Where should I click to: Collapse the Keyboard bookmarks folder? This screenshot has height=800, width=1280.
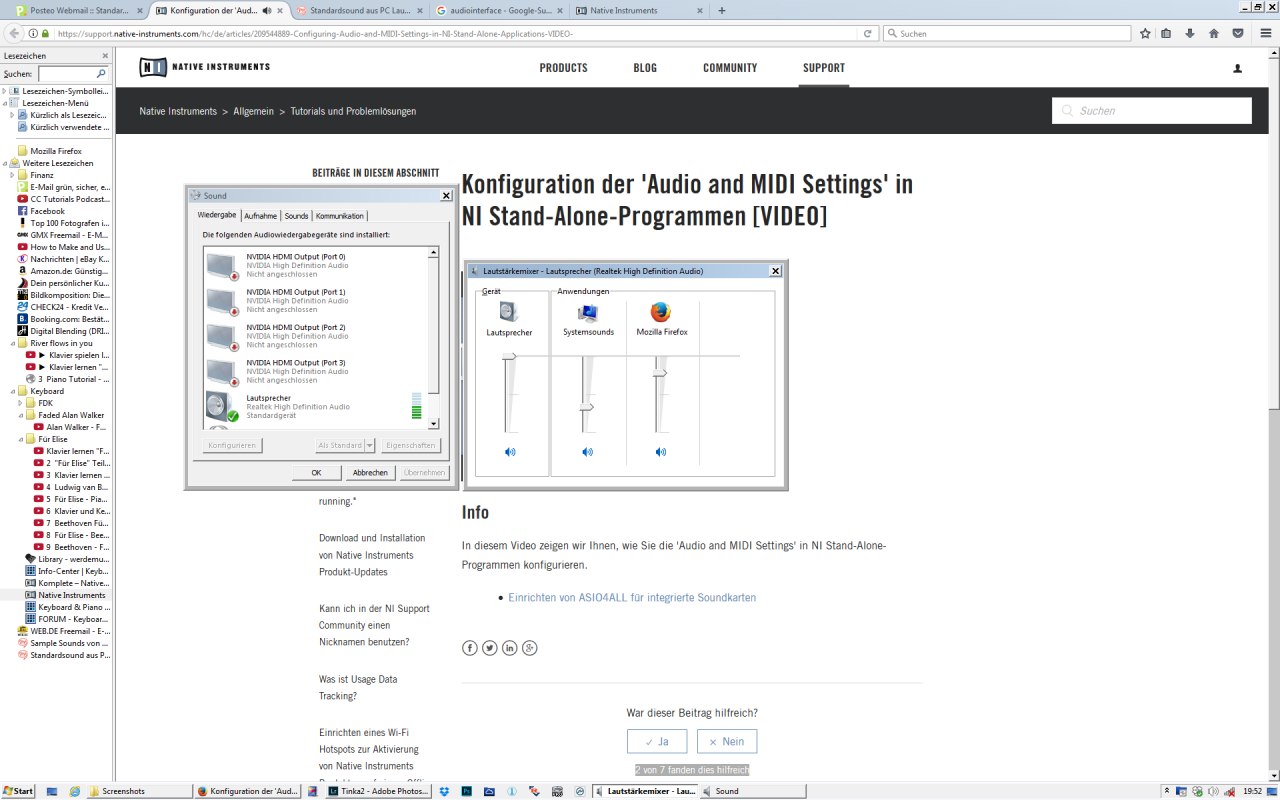13,391
